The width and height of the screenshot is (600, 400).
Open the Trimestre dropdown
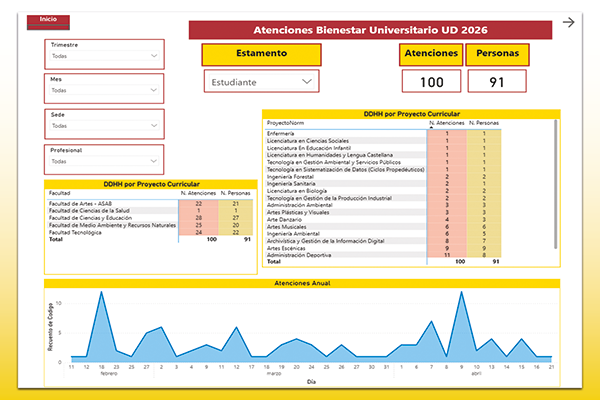pyautogui.click(x=104, y=56)
